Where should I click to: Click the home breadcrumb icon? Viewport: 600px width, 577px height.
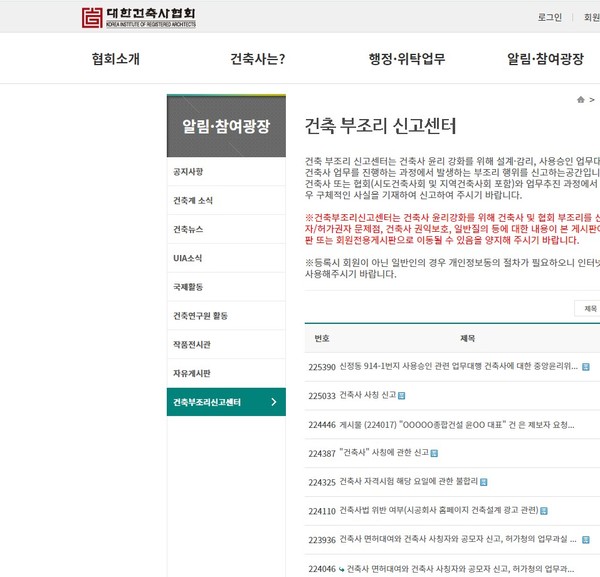point(580,100)
